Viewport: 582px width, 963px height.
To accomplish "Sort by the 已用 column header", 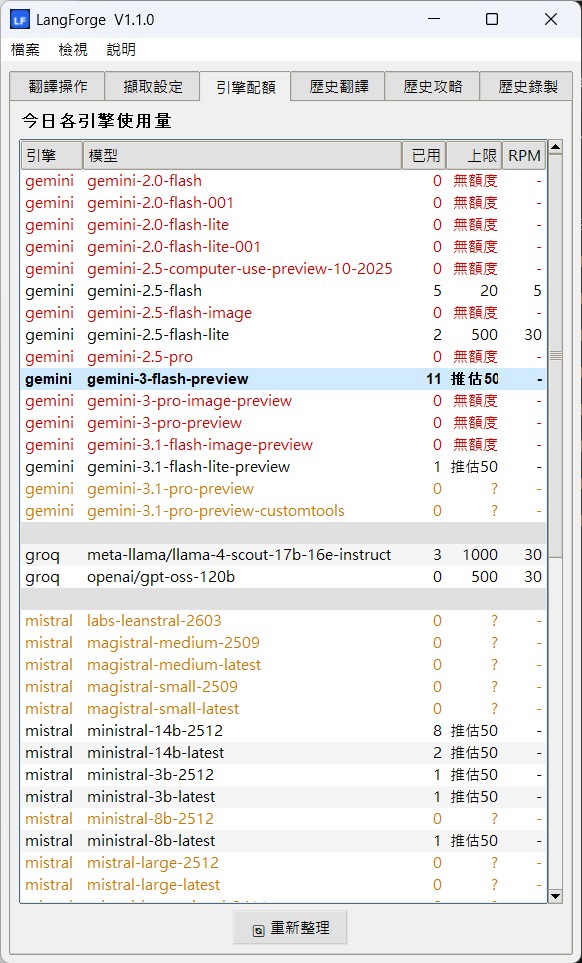I will click(x=424, y=156).
